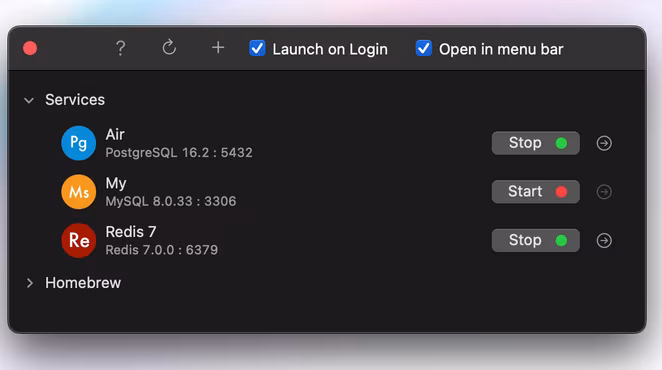This screenshot has width=662, height=370.
Task: Open details arrow for Redis 7
Action: [x=604, y=240]
